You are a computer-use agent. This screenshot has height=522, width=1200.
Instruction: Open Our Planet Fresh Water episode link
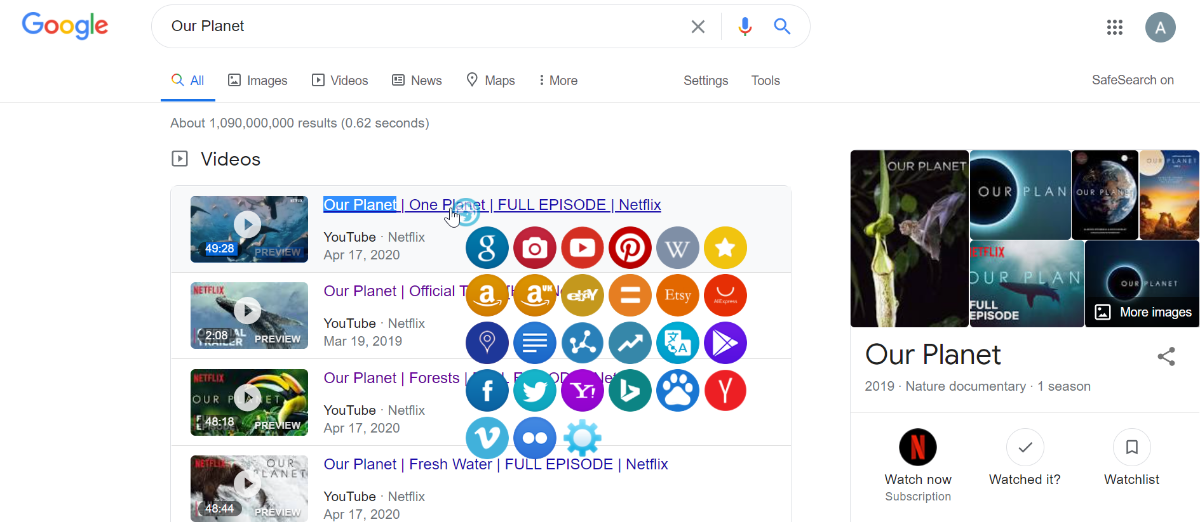pyautogui.click(x=496, y=464)
